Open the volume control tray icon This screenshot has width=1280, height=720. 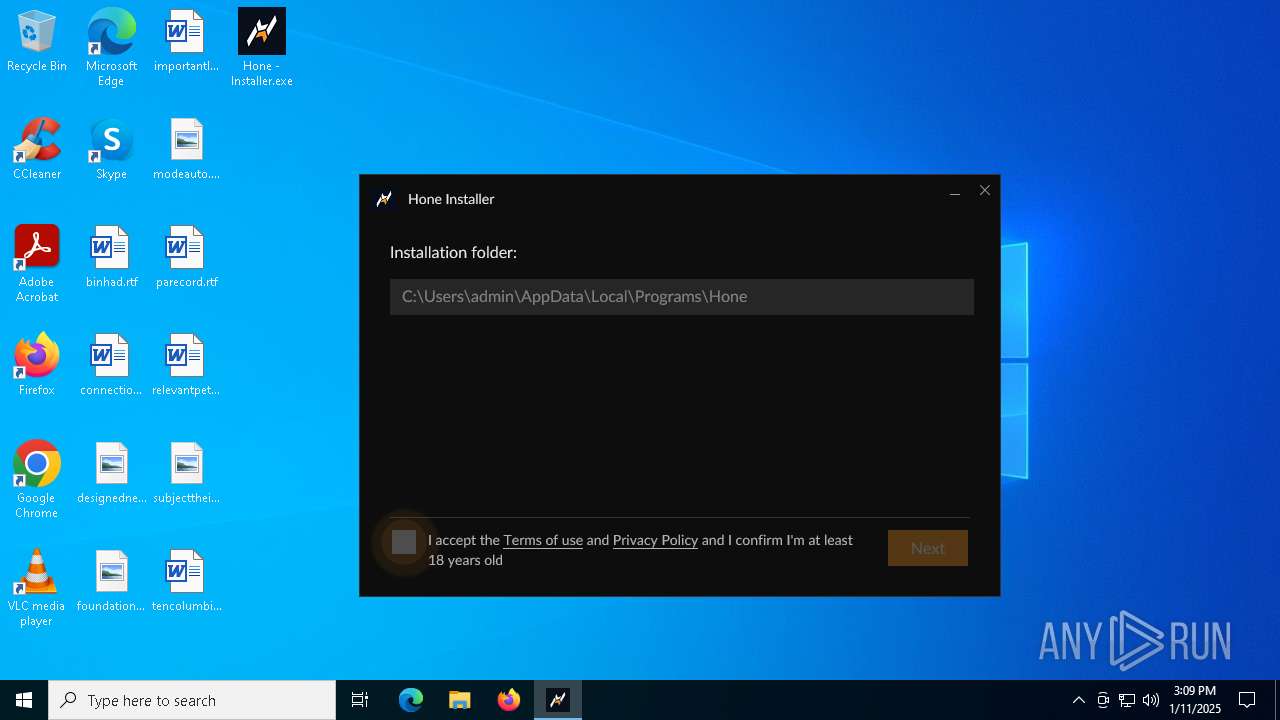click(1151, 700)
